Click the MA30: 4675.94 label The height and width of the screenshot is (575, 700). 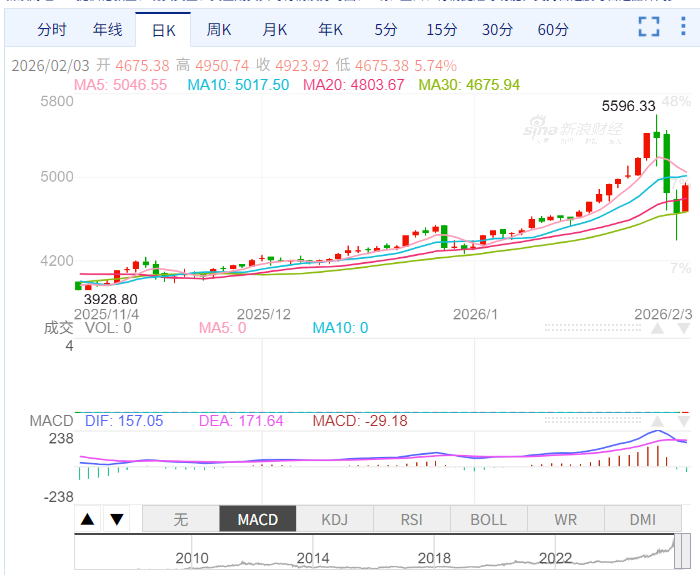coord(469,85)
